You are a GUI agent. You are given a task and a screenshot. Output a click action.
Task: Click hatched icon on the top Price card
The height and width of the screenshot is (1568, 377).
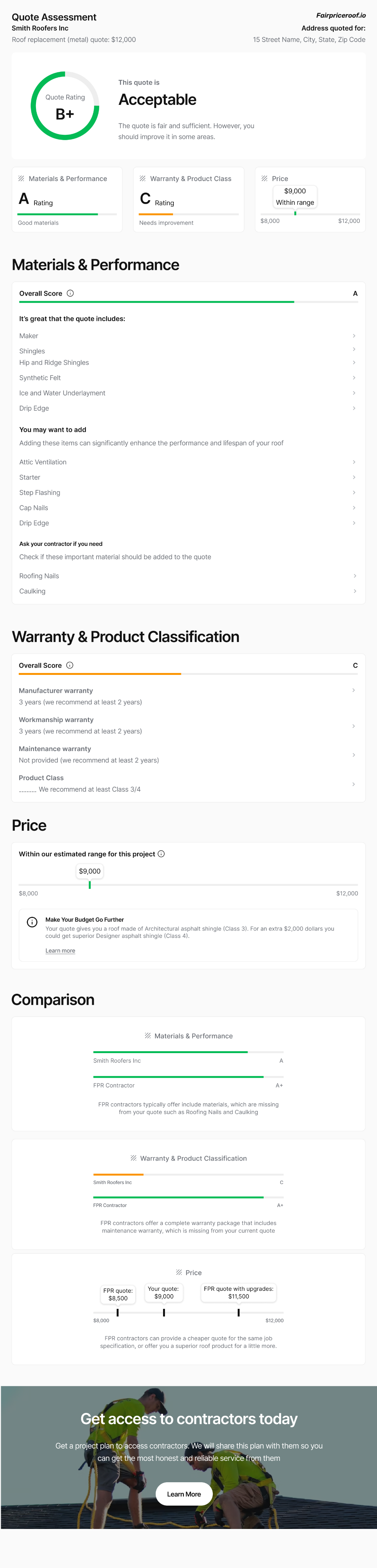[264, 178]
